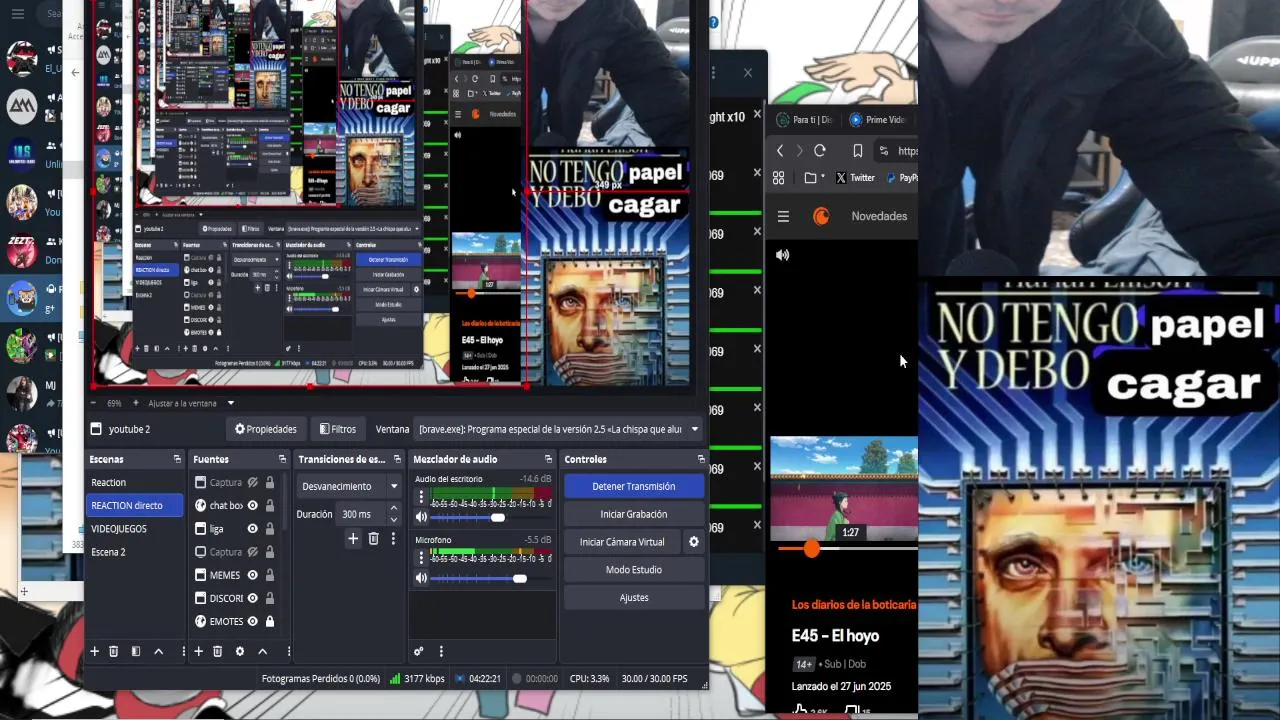Switch to the Para ti browser tab
1280x720 pixels.
[805, 120]
